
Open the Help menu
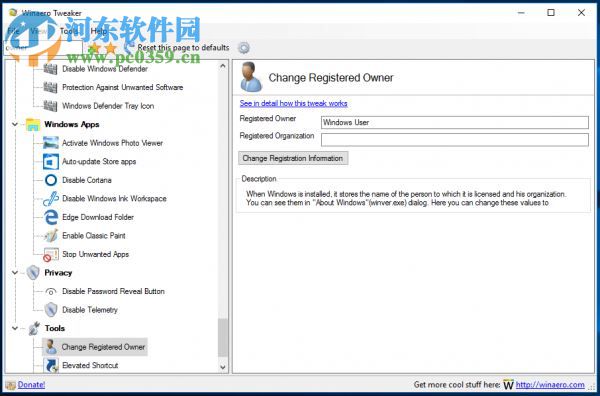pyautogui.click(x=99, y=31)
